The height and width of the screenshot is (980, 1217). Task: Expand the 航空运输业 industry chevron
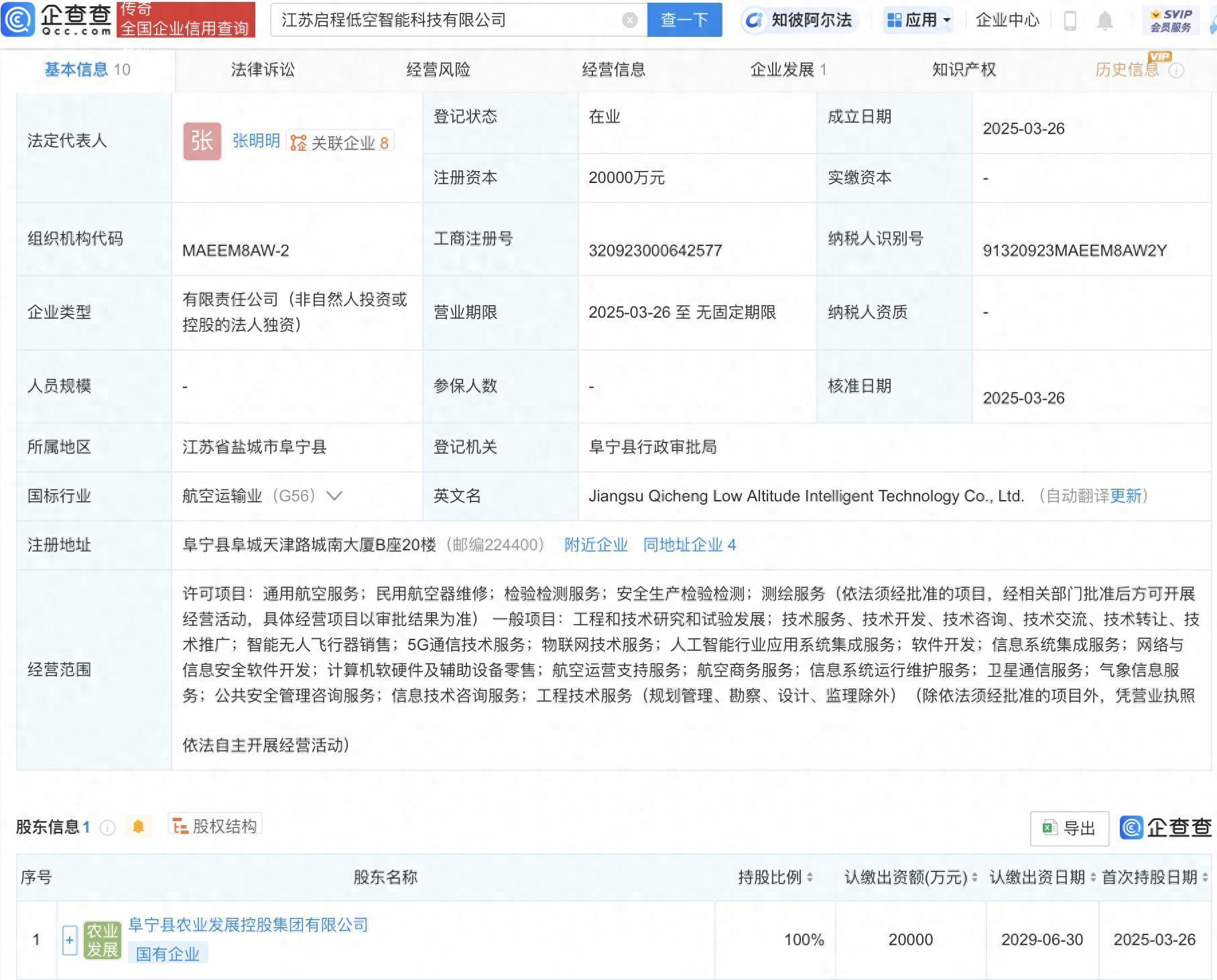click(x=335, y=496)
